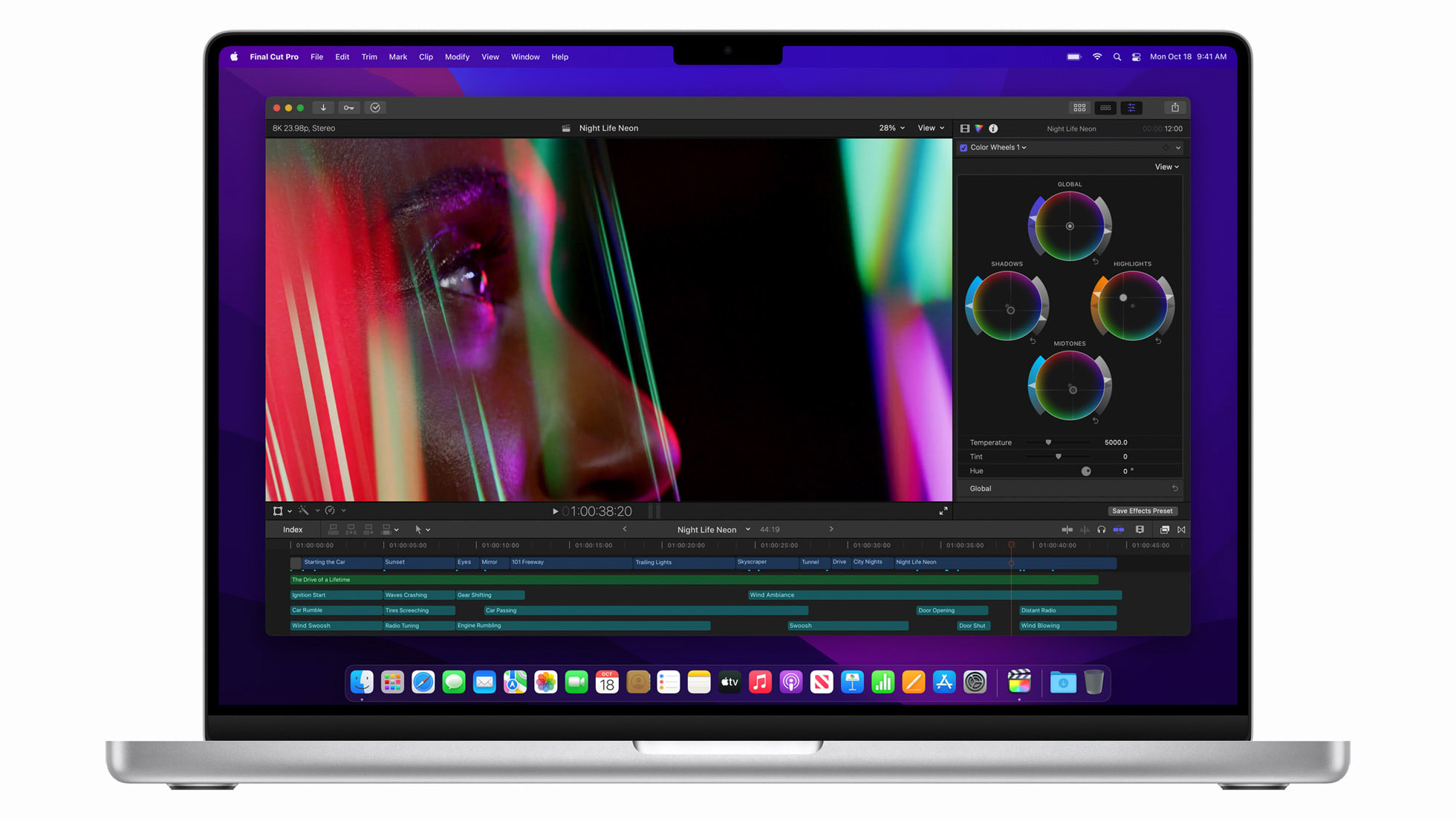Open the Modify menu

coord(457,57)
